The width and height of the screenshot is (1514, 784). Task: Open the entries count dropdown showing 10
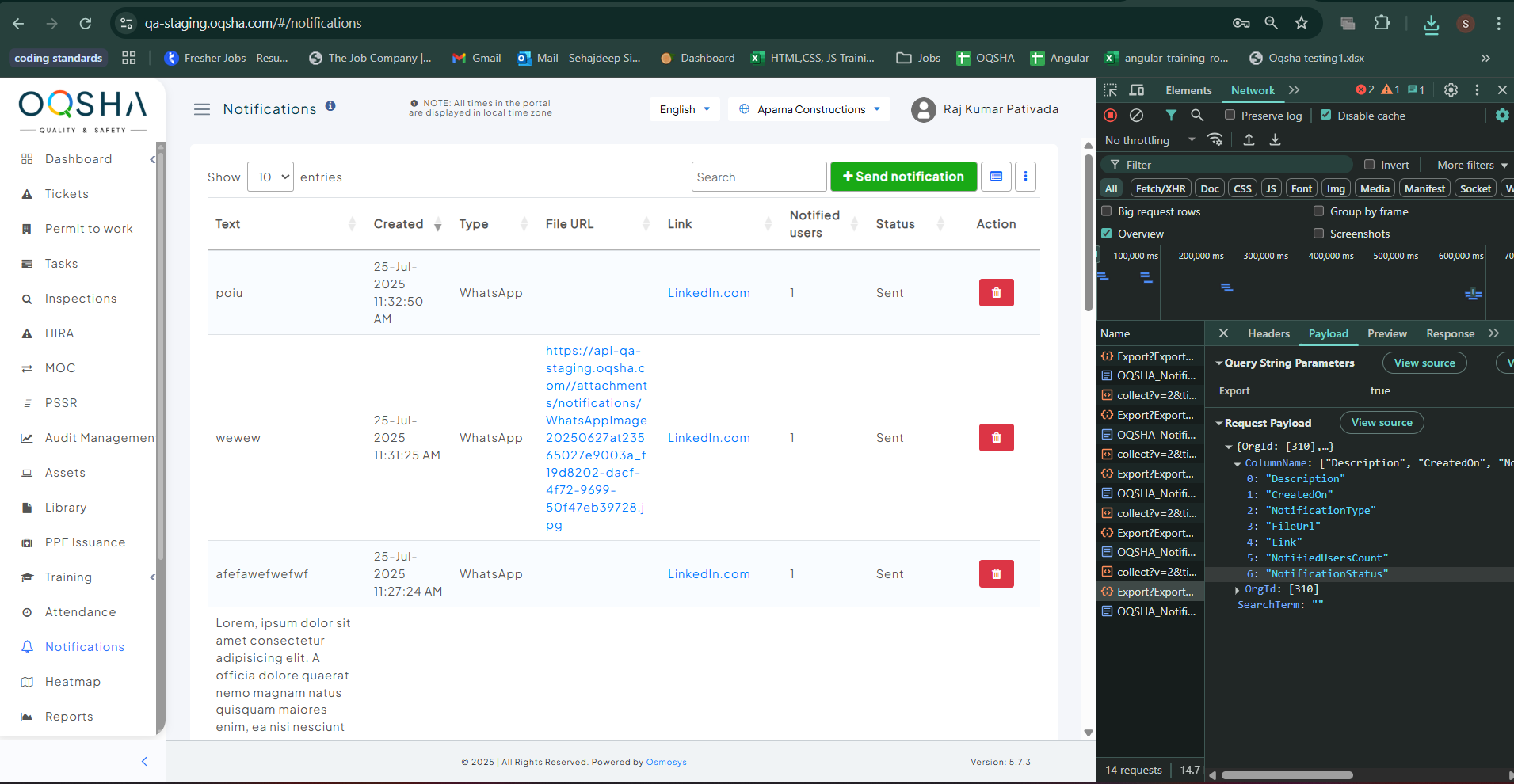pyautogui.click(x=270, y=177)
